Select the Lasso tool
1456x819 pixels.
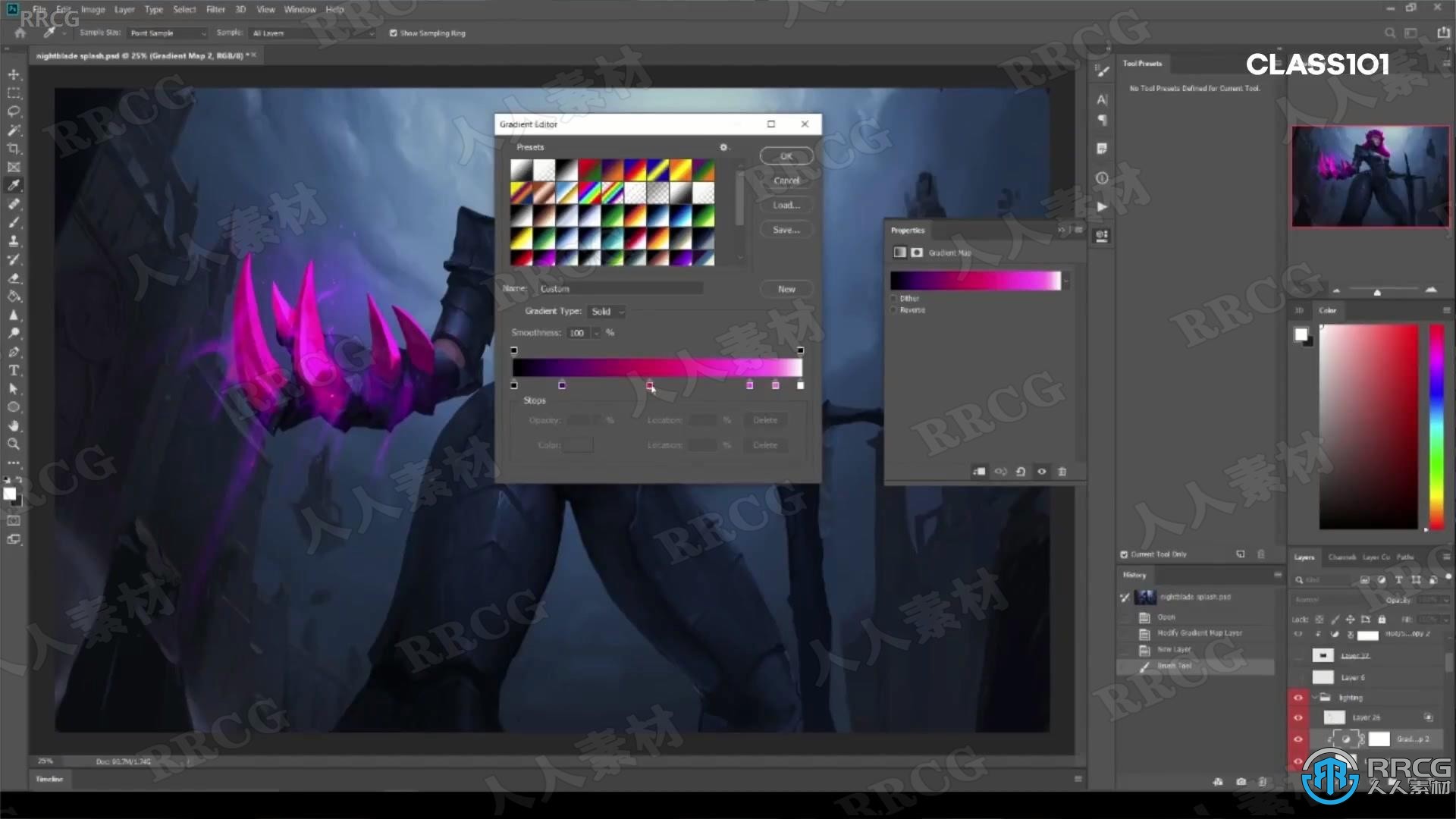(x=14, y=111)
